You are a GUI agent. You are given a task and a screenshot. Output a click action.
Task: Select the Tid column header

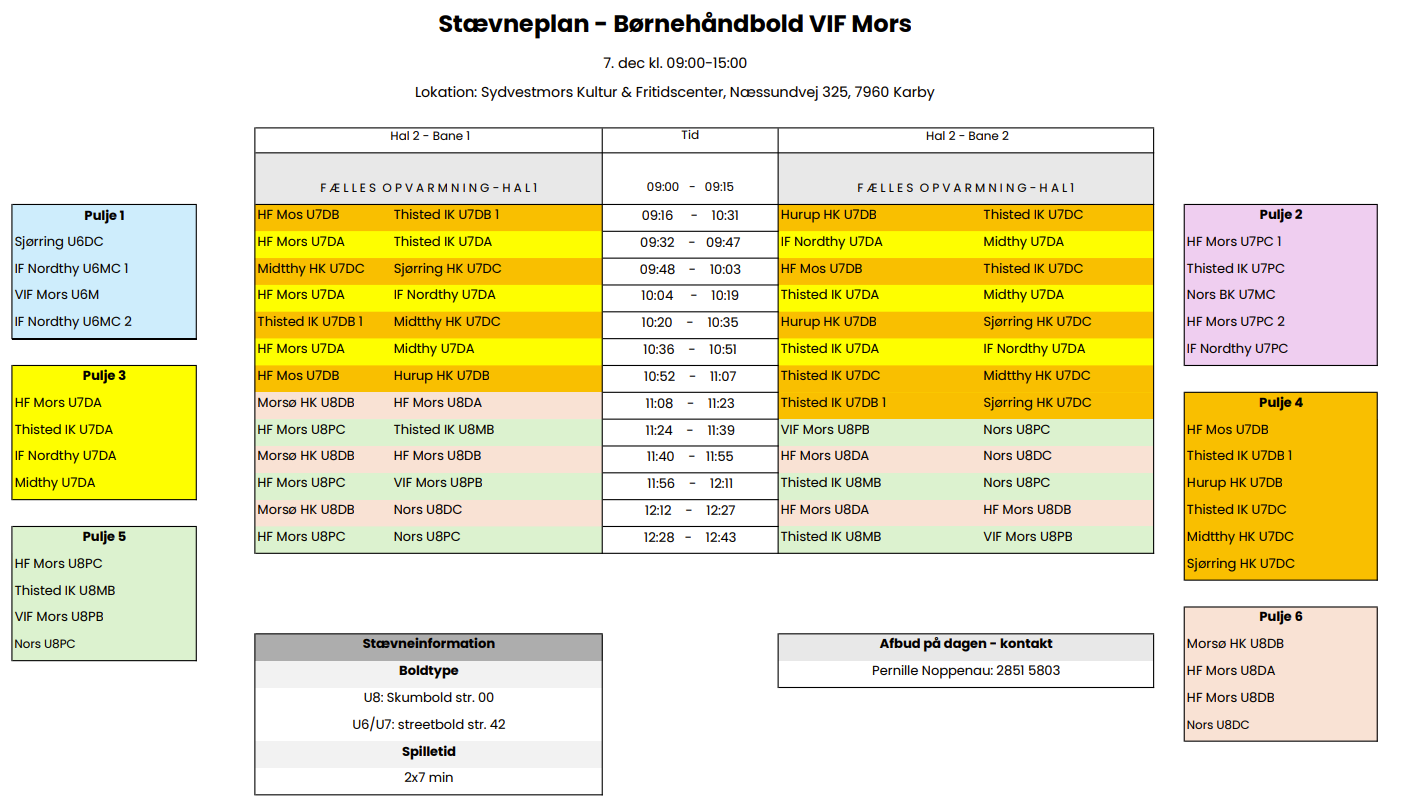690,135
